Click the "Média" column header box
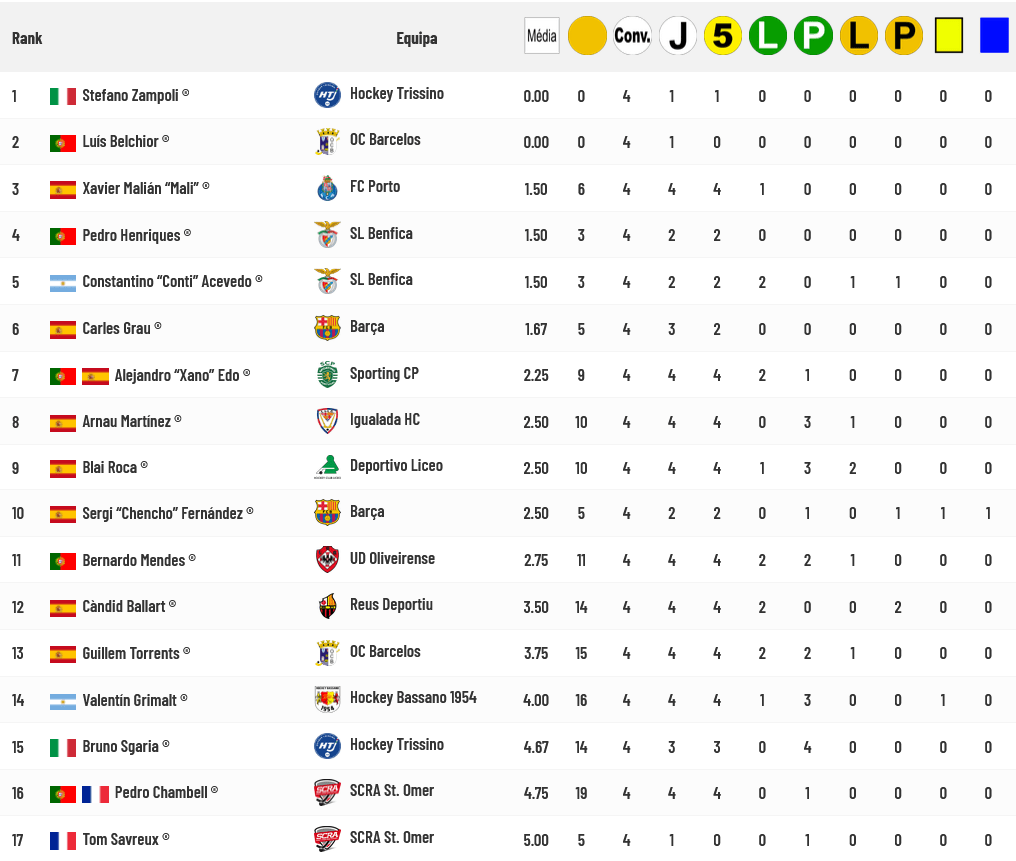Image resolution: width=1016 pixels, height=861 pixels. (541, 36)
